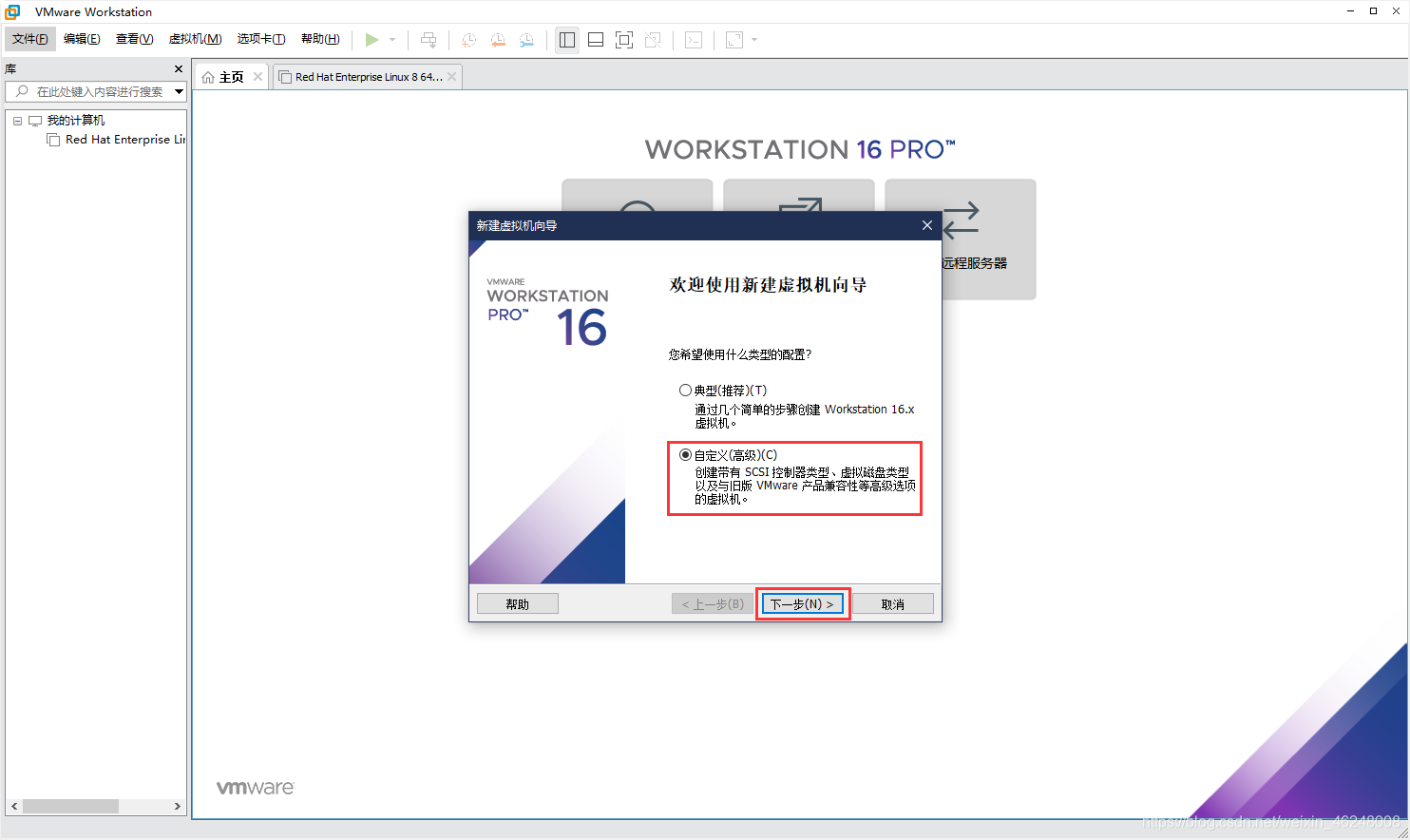Viewport: 1410px width, 840px height.
Task: Click the home icon on 主页 tab
Action: click(x=208, y=77)
